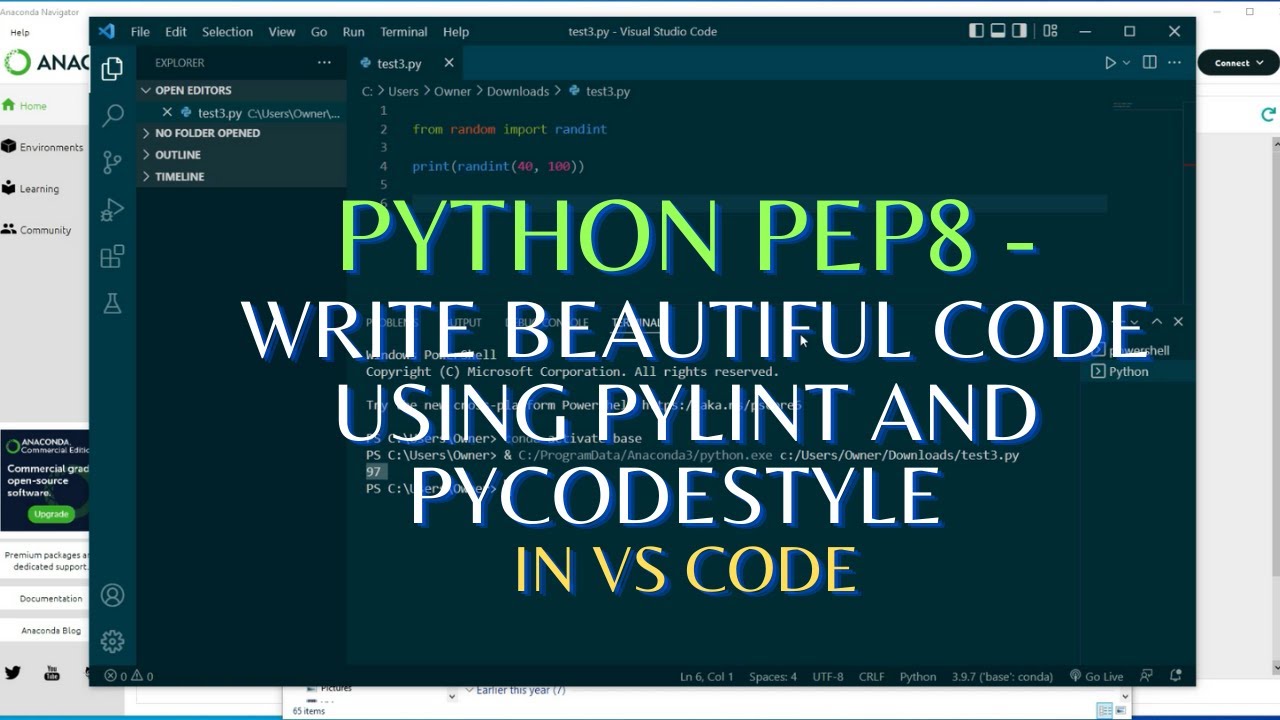This screenshot has width=1280, height=720.
Task: Open the File menu
Action: pos(140,31)
